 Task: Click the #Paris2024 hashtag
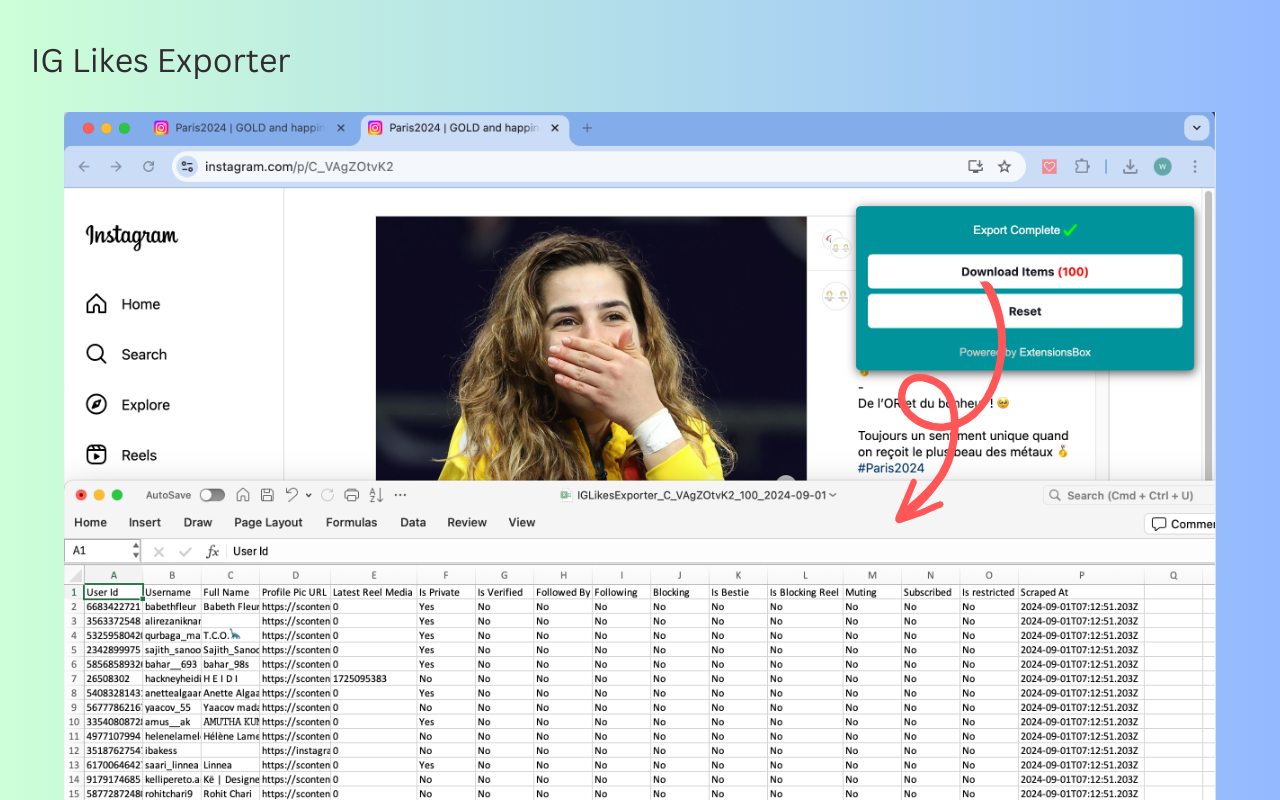[x=891, y=468]
